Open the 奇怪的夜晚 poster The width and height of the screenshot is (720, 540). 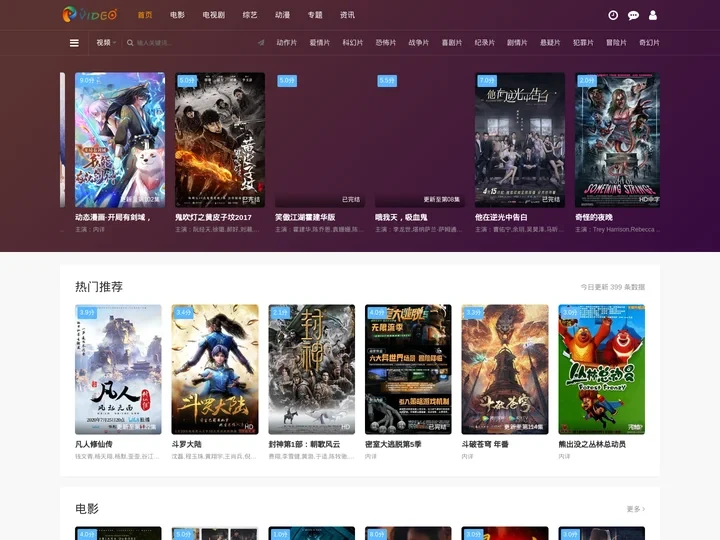pos(618,140)
